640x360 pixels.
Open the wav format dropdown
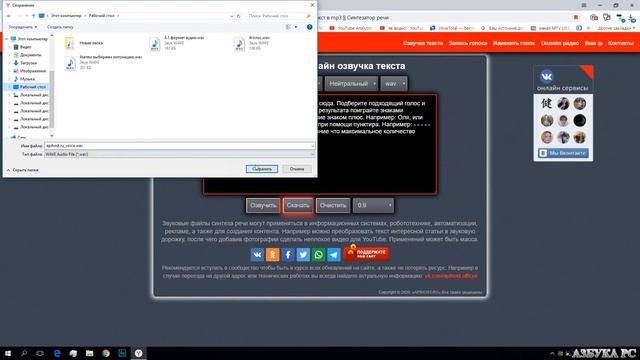[394, 84]
